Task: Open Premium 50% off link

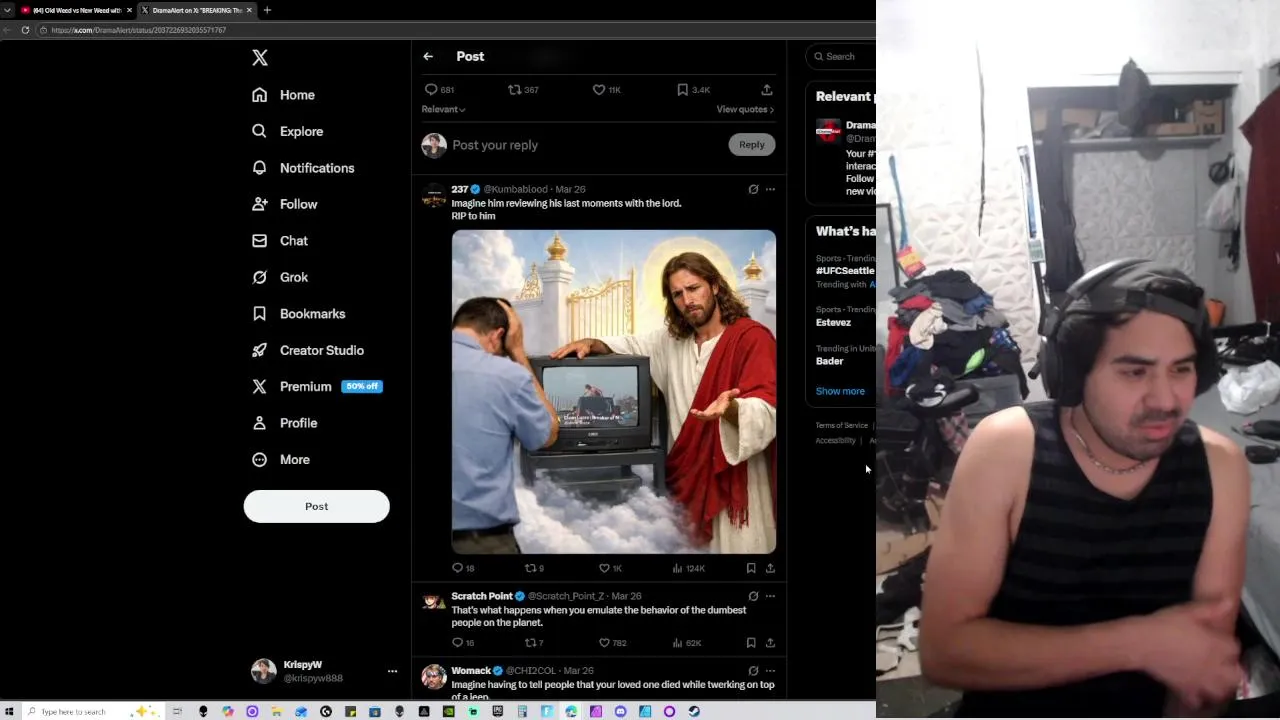Action: point(317,386)
